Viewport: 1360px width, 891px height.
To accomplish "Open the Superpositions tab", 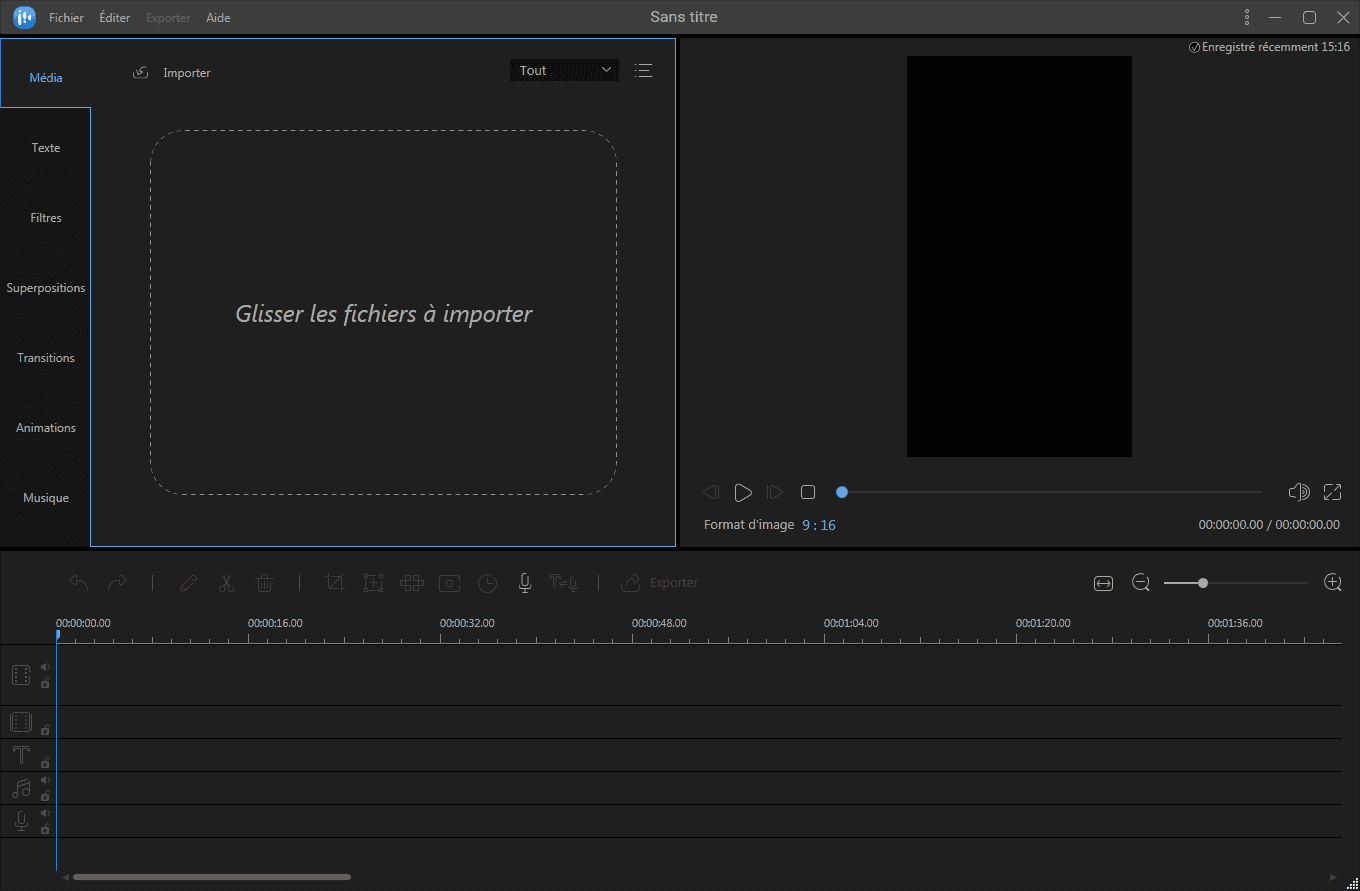I will point(46,288).
